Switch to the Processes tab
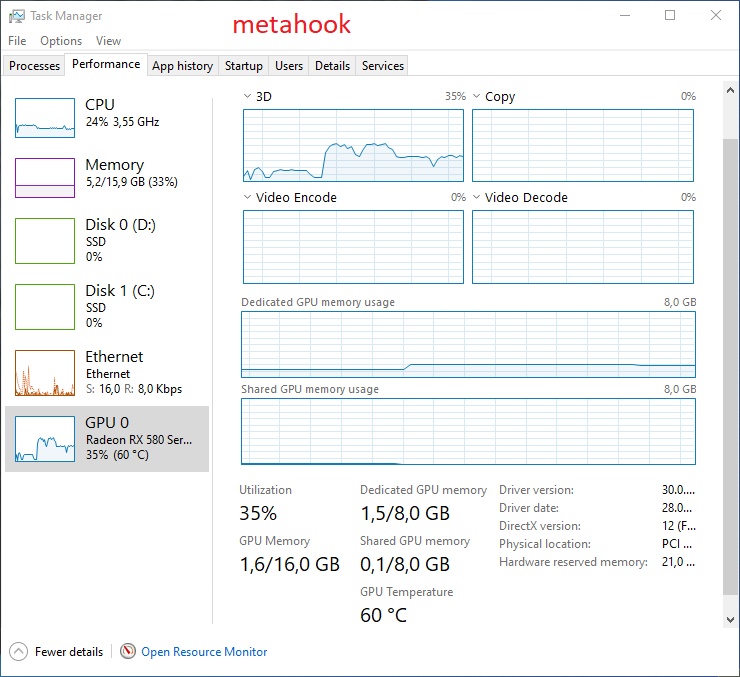 tap(34, 66)
